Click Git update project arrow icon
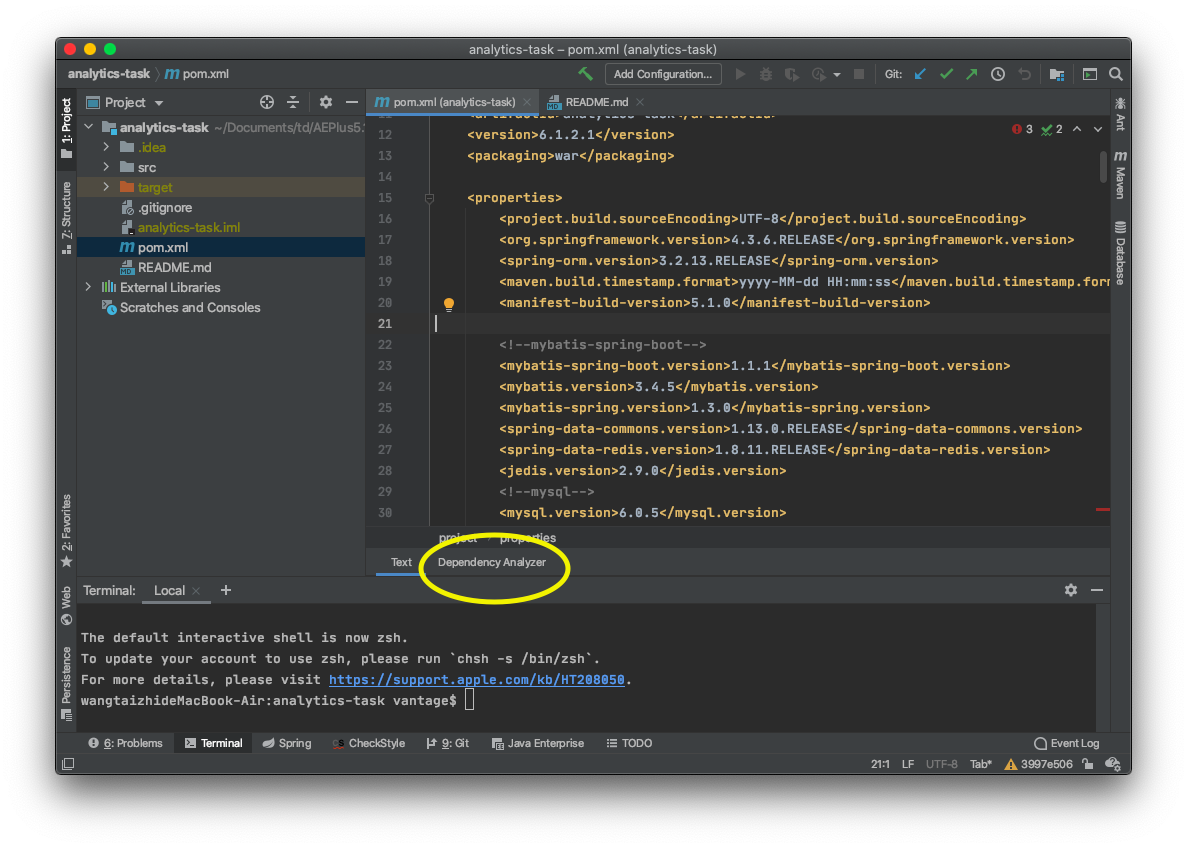This screenshot has width=1187, height=848. [x=921, y=74]
